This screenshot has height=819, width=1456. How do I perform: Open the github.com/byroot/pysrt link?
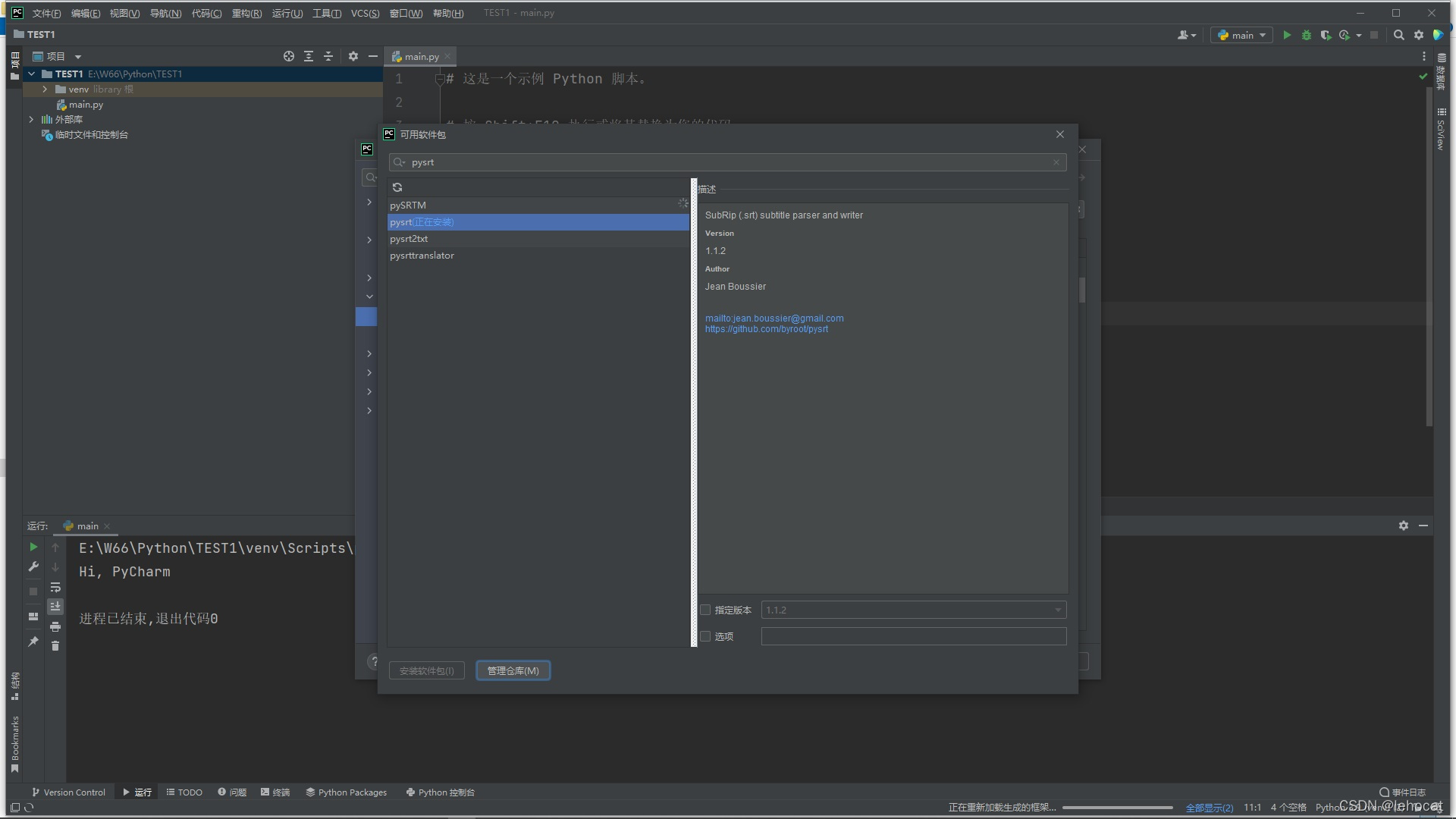[766, 329]
